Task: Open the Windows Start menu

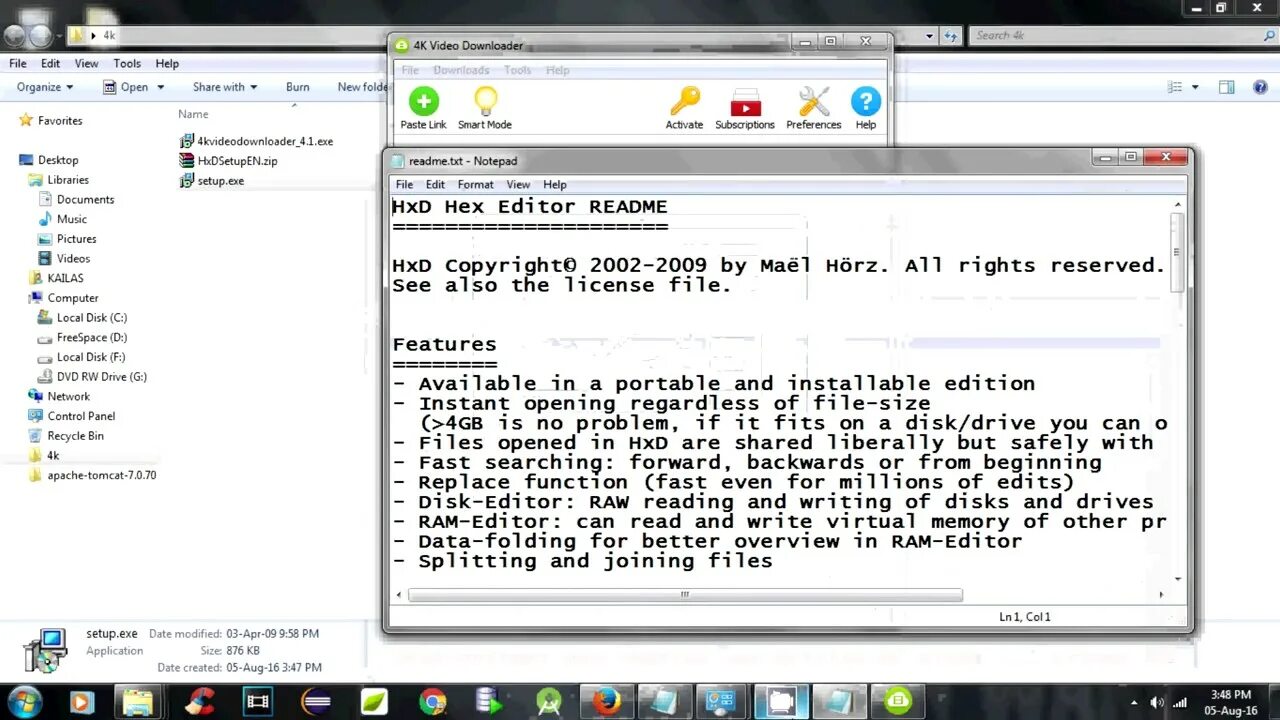Action: [24, 701]
